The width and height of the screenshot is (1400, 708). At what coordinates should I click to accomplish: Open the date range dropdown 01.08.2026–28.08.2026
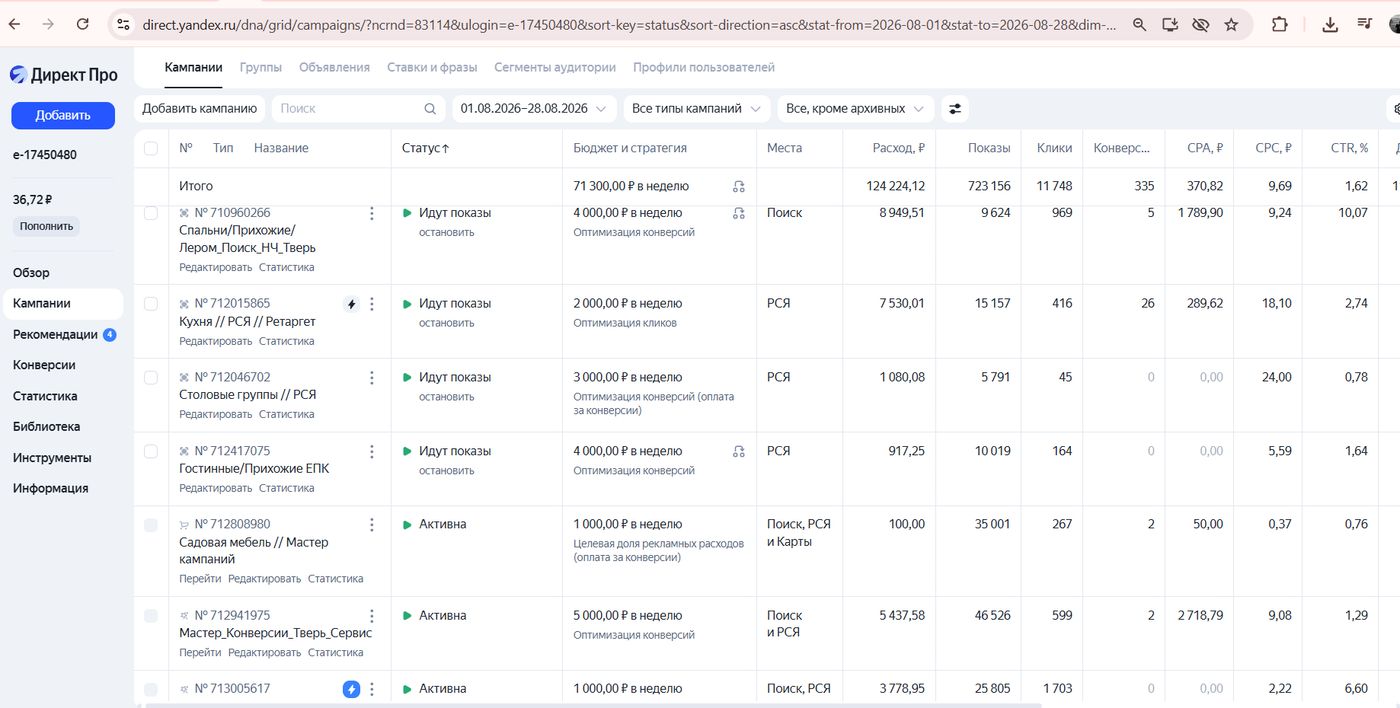(x=534, y=108)
